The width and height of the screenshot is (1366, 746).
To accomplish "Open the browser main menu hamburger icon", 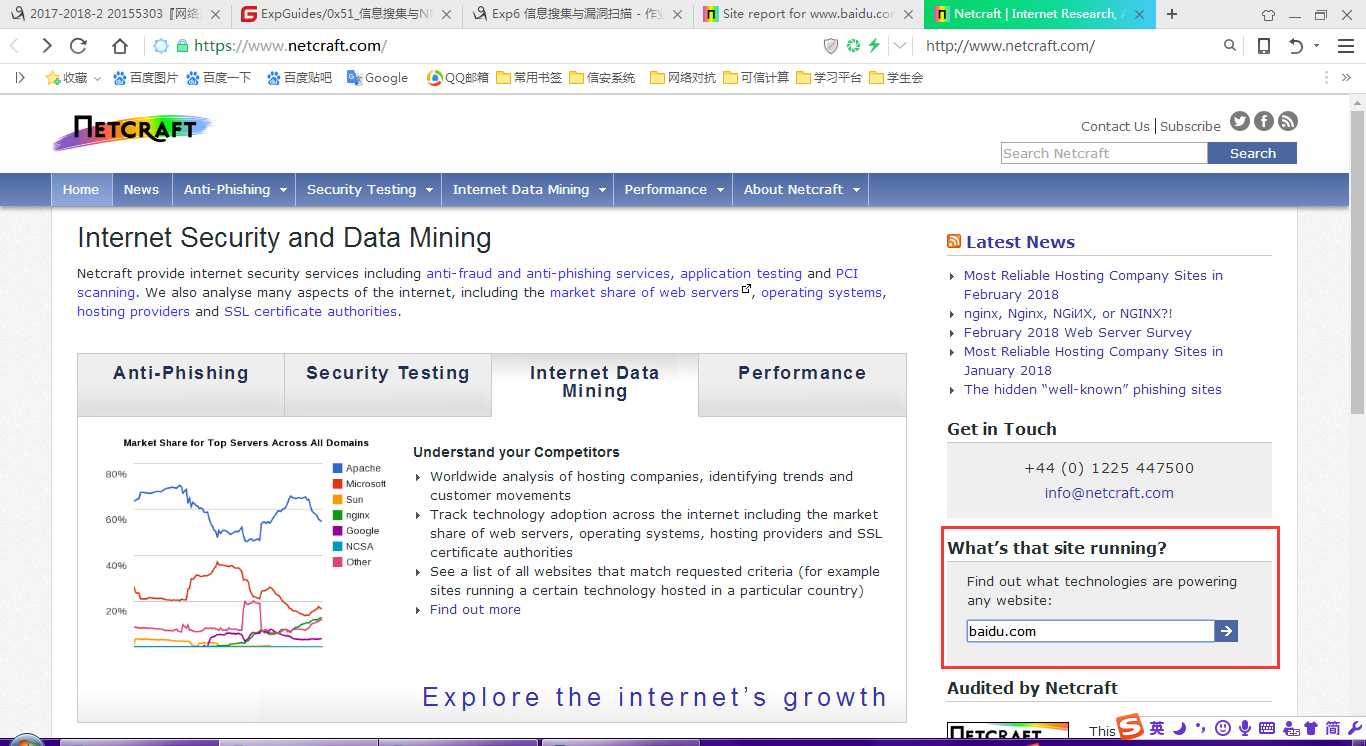I will (1345, 46).
